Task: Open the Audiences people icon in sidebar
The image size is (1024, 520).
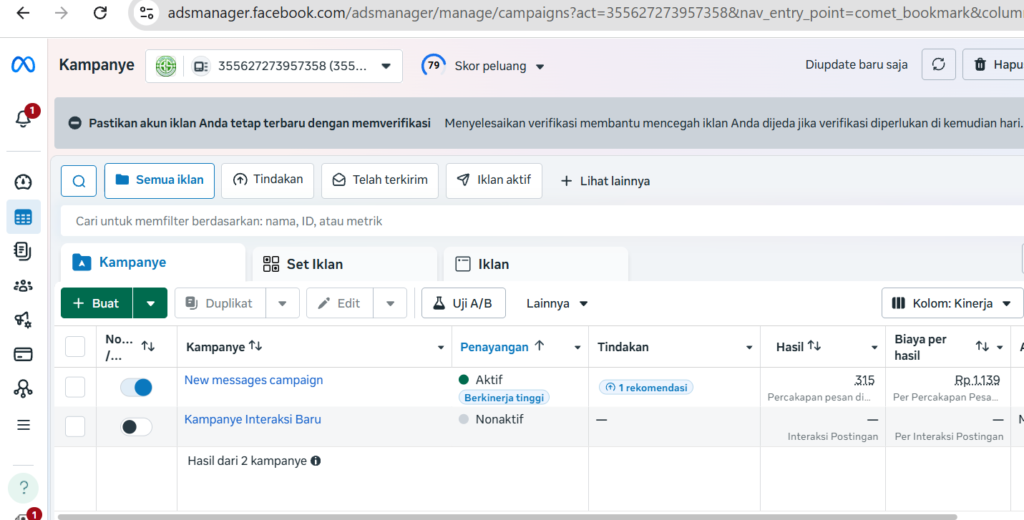Action: 23,286
